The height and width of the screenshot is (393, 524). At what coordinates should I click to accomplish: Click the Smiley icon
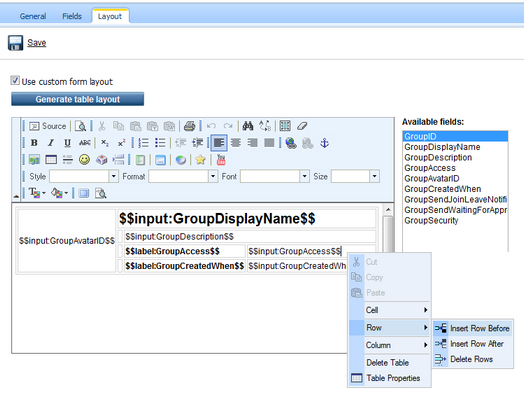(x=84, y=160)
